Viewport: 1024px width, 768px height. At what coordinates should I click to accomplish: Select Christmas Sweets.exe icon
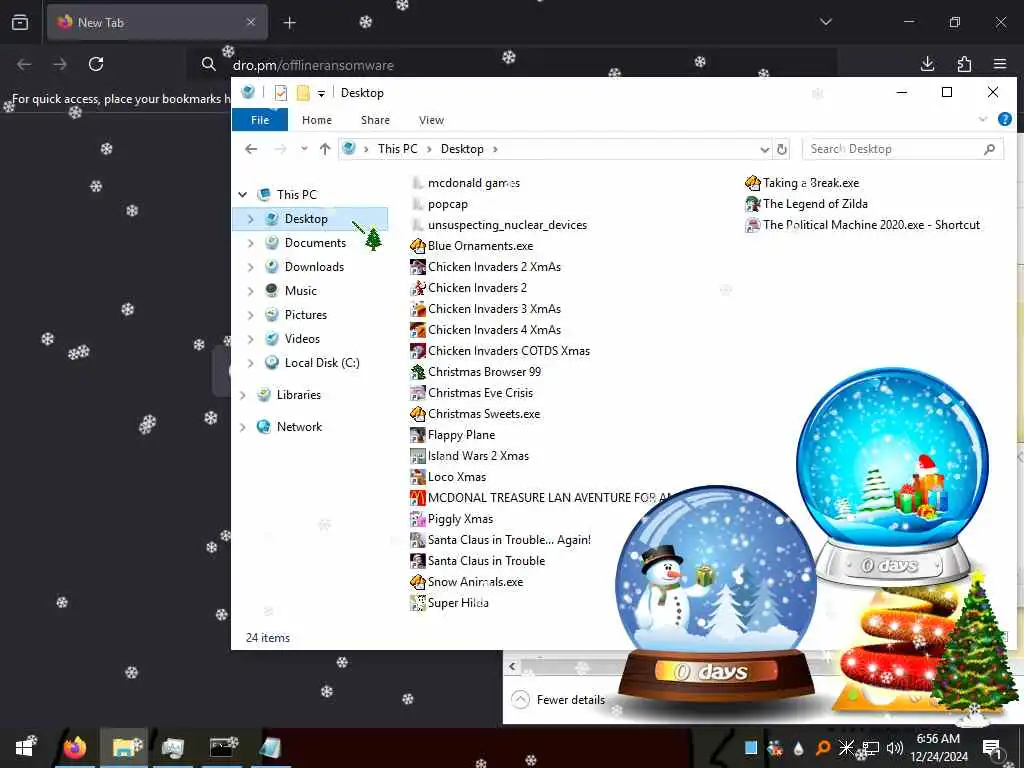click(417, 414)
